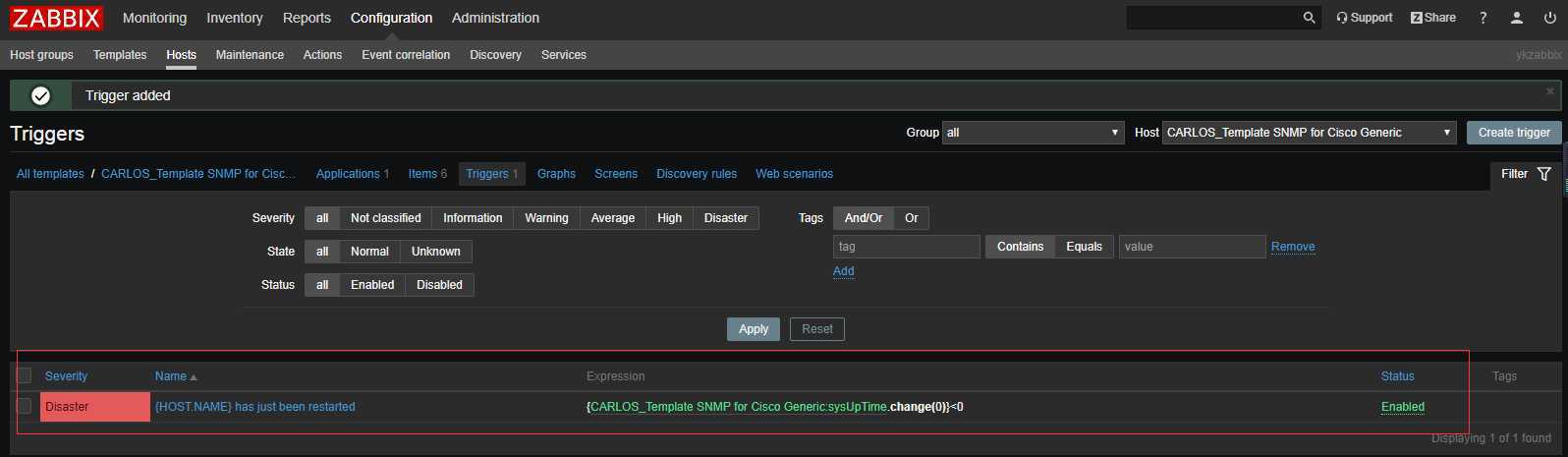Select Not classified severity
The height and width of the screenshot is (457, 1568).
(386, 218)
